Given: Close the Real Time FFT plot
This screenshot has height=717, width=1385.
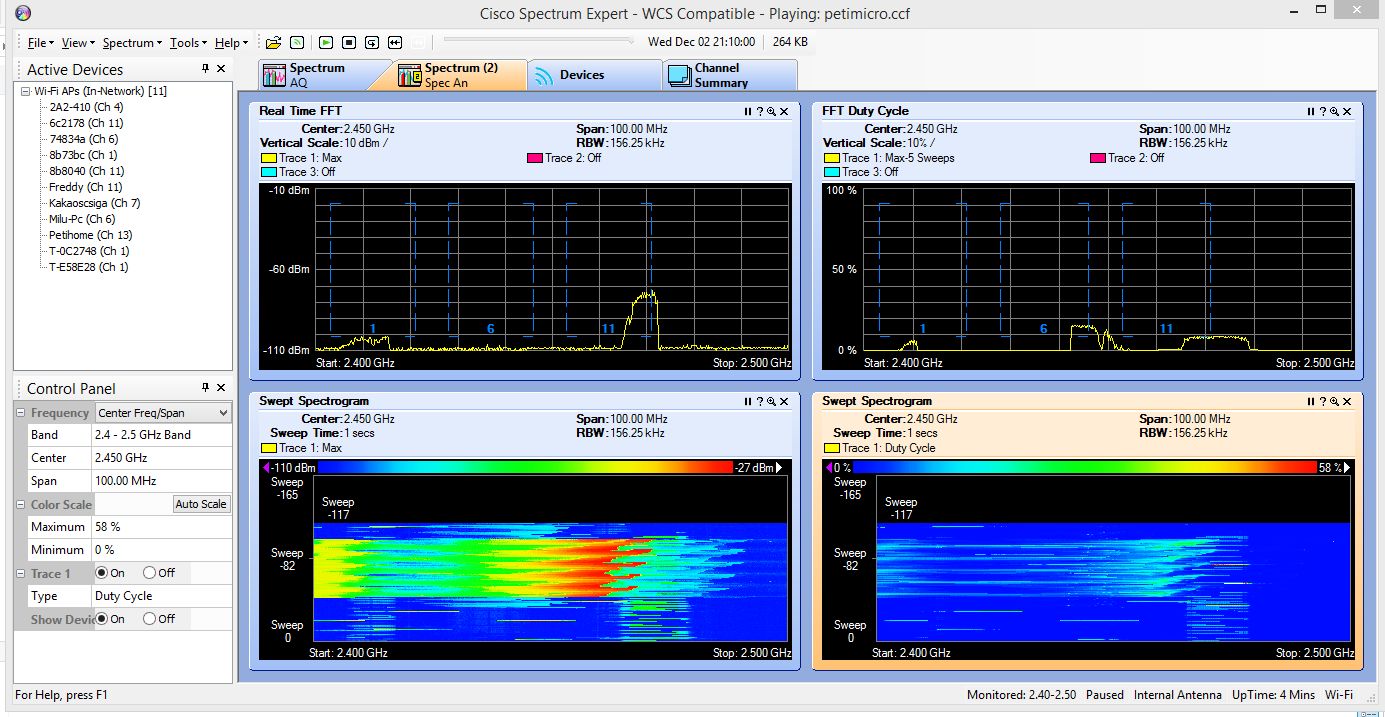Looking at the screenshot, I should [x=784, y=111].
